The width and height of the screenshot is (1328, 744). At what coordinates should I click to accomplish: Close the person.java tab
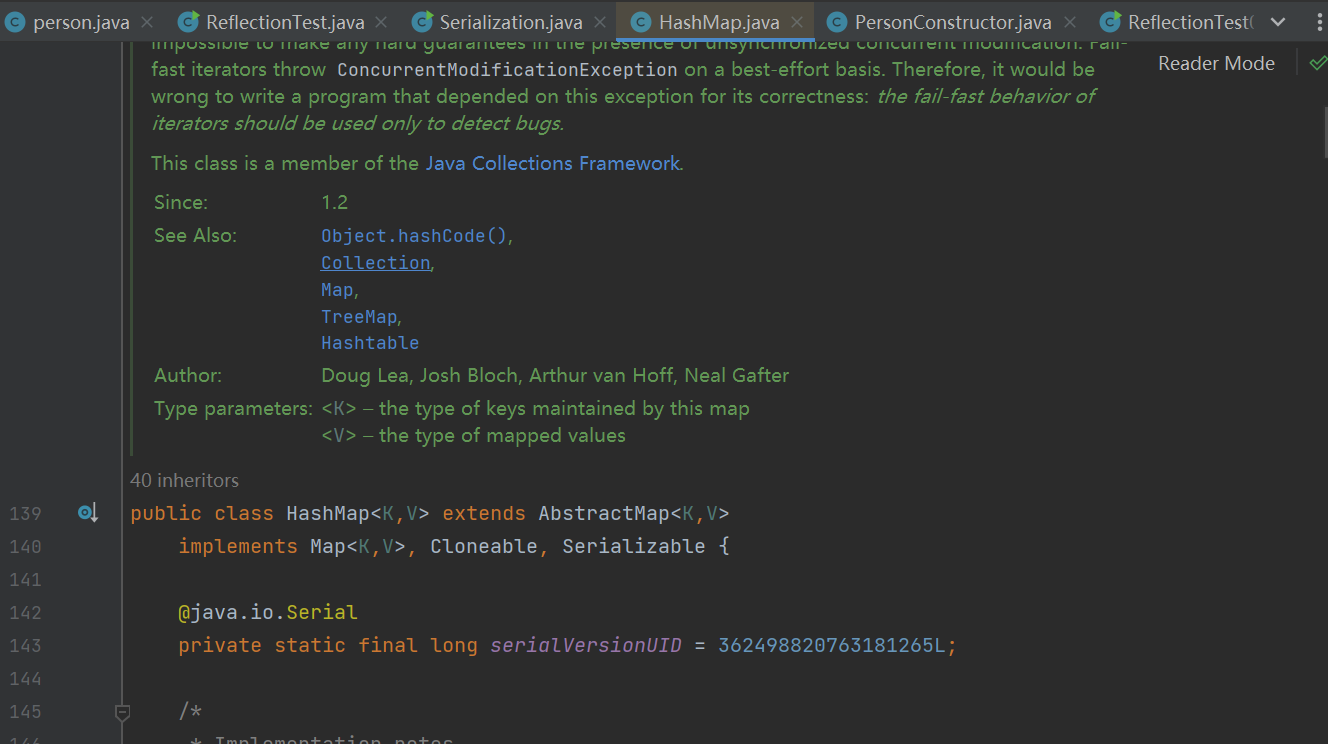click(x=147, y=22)
